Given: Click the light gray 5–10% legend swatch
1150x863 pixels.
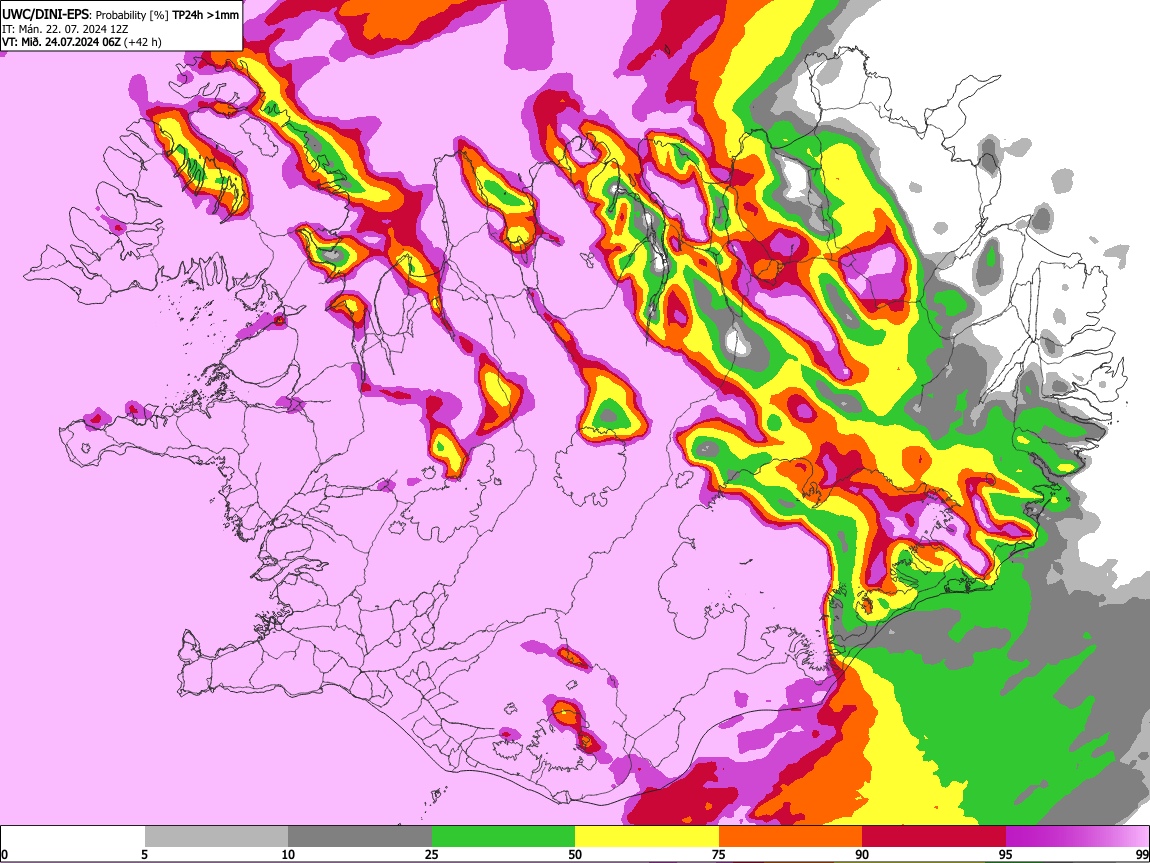Looking at the screenshot, I should (216, 836).
